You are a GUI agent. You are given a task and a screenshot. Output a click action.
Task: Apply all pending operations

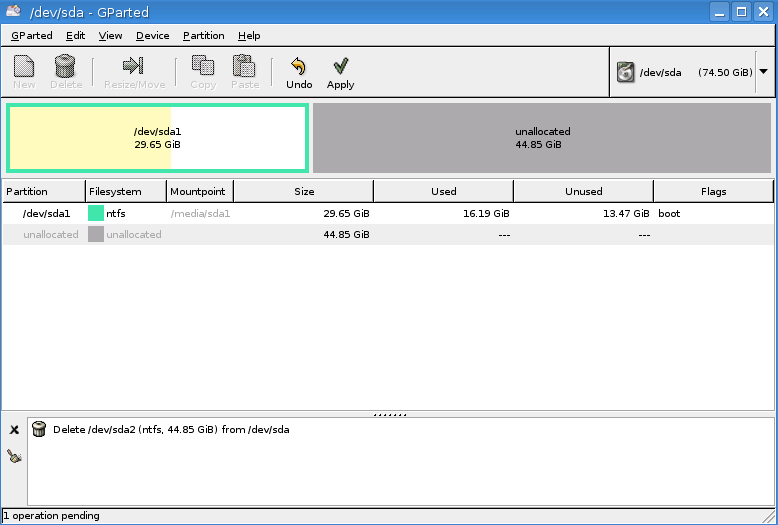click(341, 72)
